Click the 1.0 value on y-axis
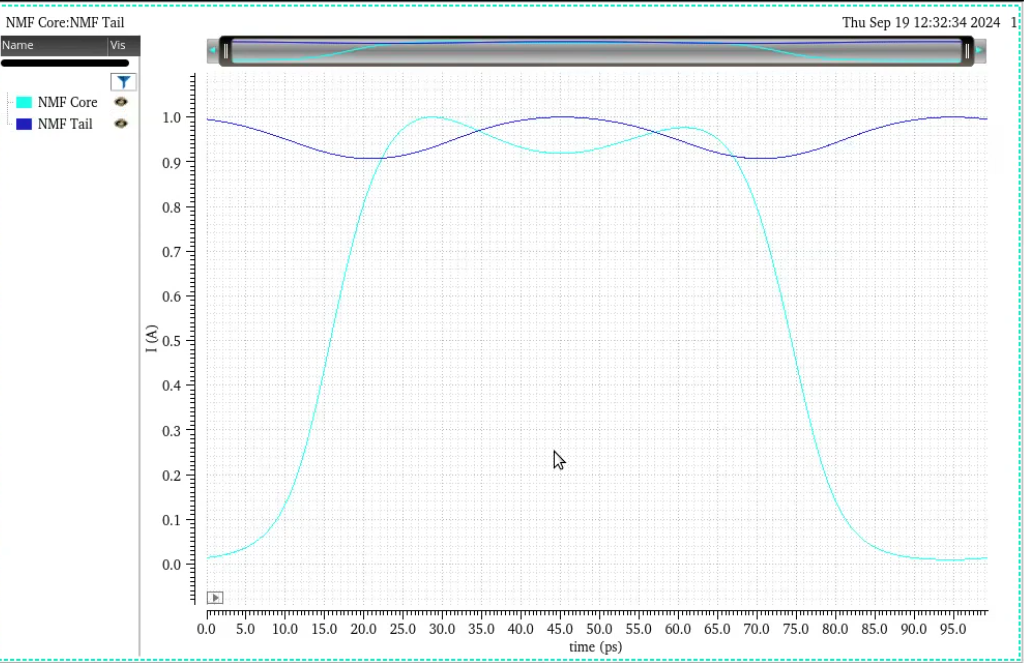 point(171,118)
